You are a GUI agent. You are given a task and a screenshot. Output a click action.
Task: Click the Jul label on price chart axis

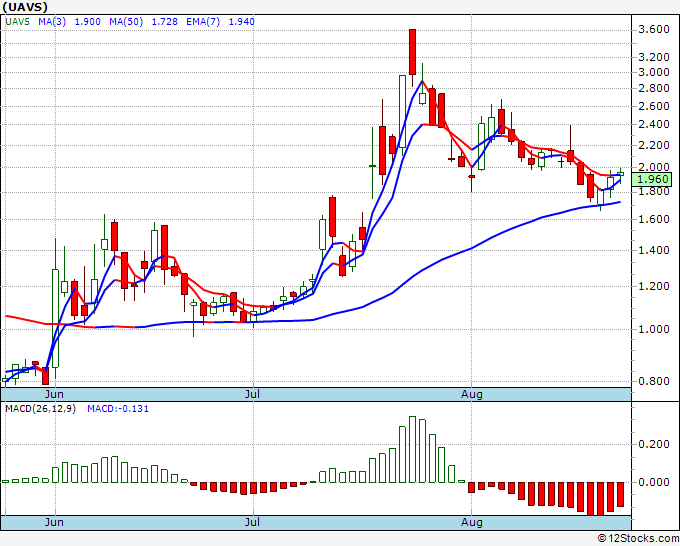[252, 395]
